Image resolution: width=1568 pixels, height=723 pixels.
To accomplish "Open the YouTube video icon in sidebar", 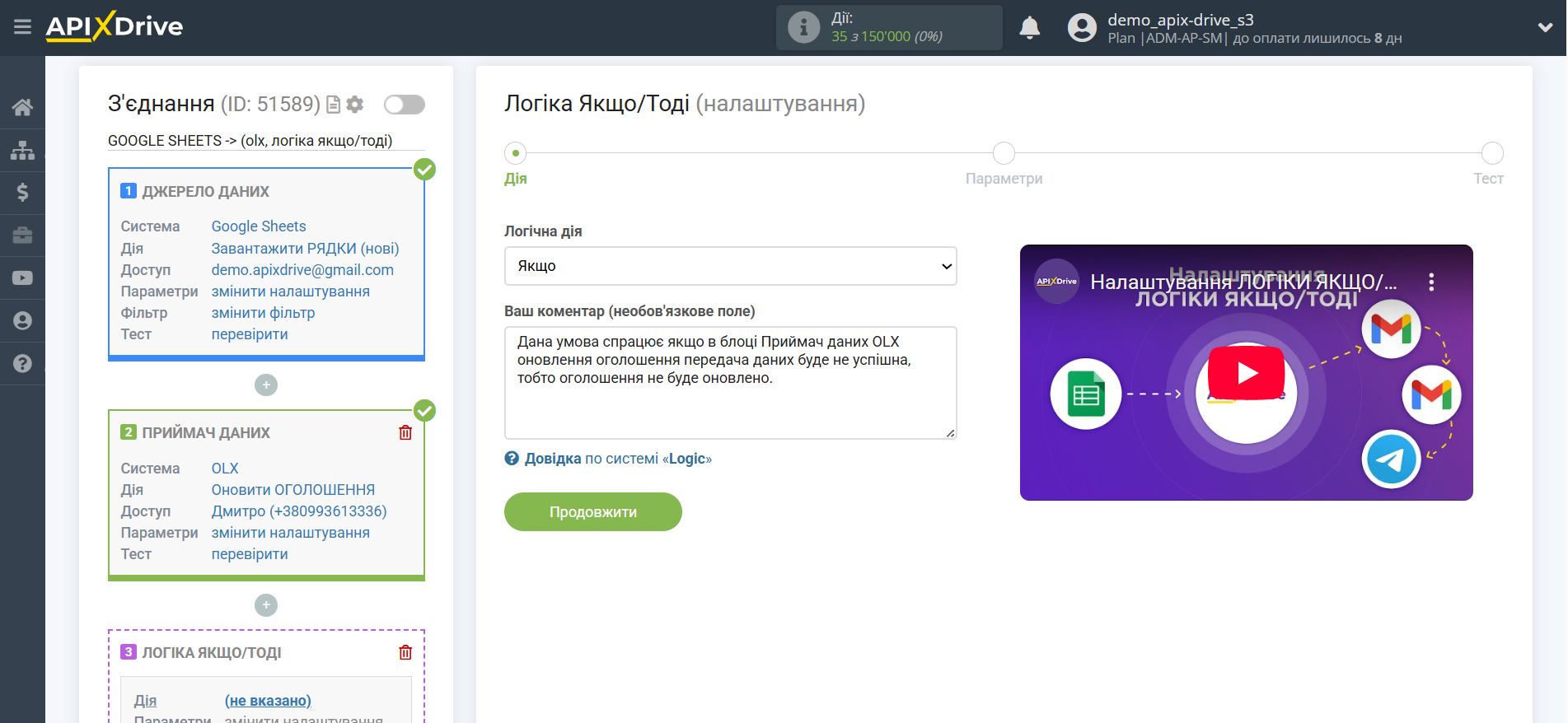I will tap(22, 278).
